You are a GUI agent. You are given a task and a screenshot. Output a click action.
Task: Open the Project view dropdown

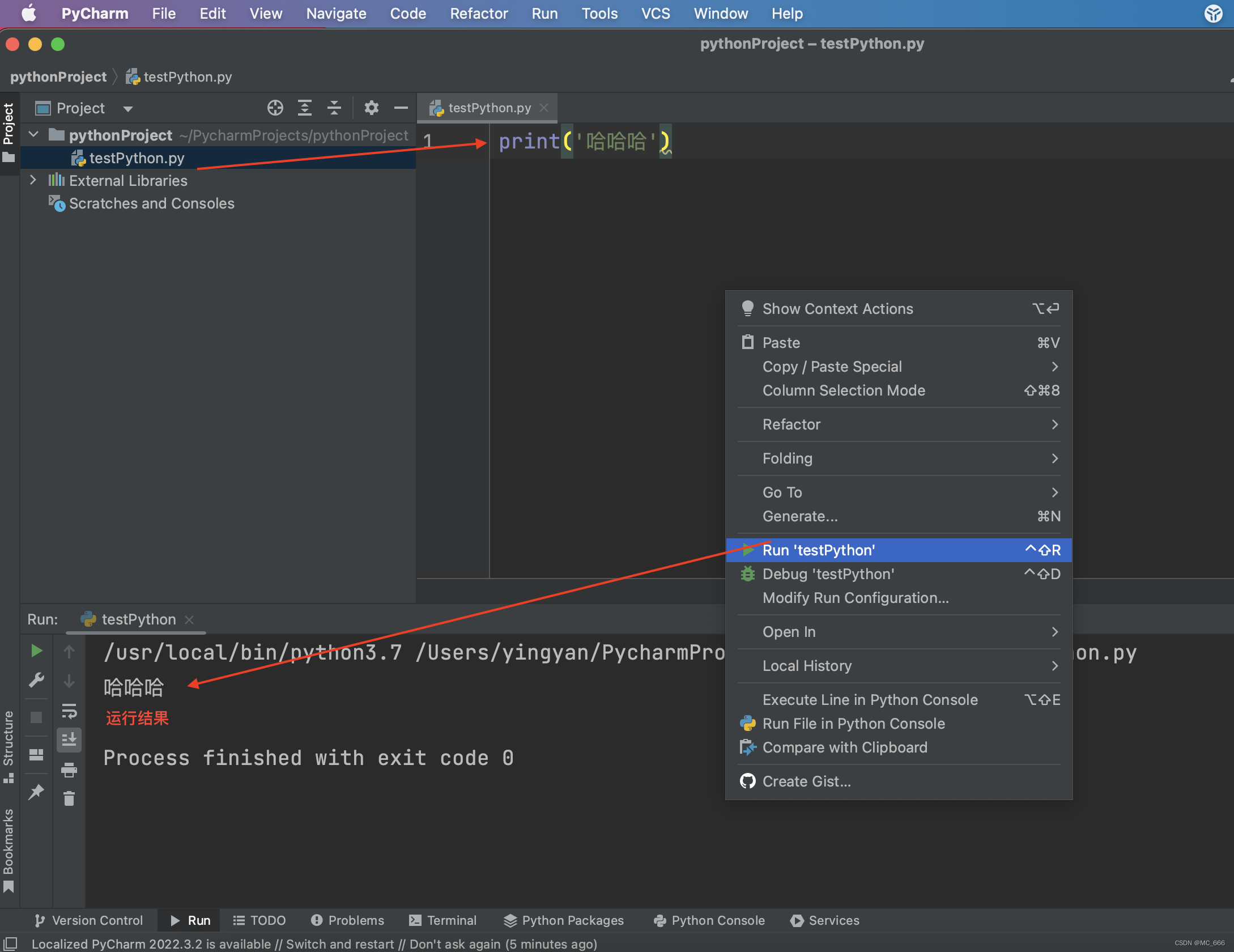click(128, 108)
